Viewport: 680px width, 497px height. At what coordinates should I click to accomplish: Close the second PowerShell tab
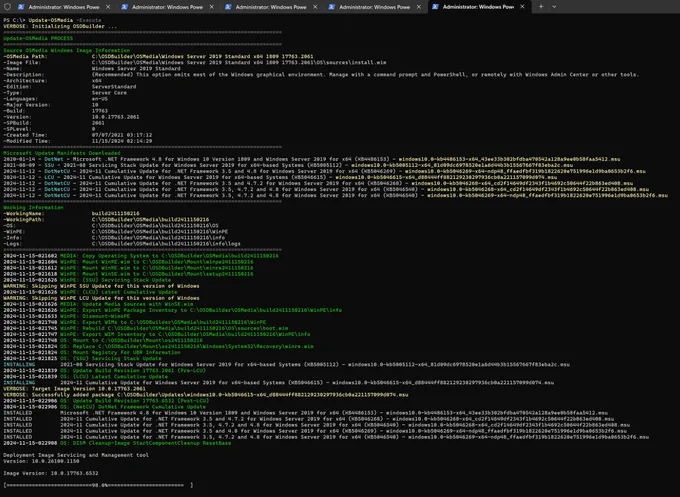point(212,7)
